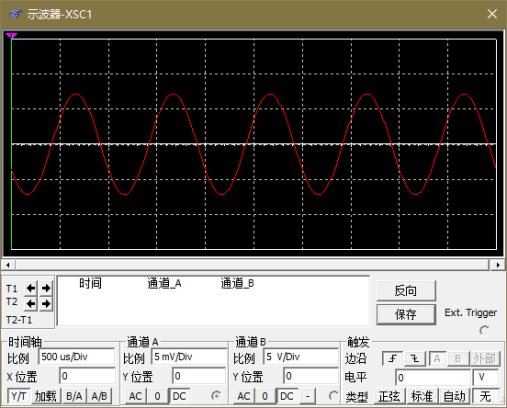Image resolution: width=507 pixels, height=408 pixels.
Task: Click the right scroll arrow under waveform
Action: (x=498, y=265)
